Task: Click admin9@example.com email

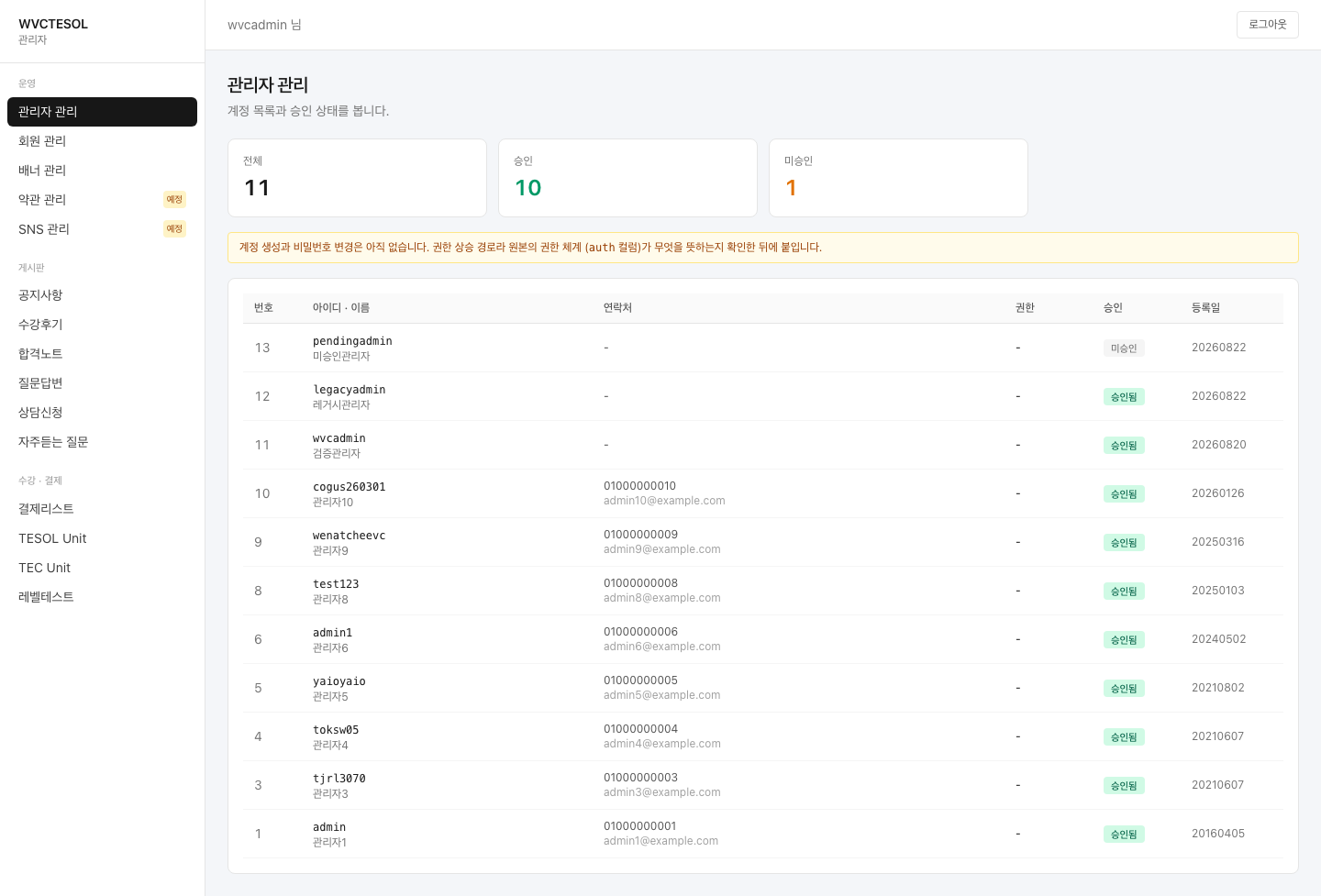Action: [662, 549]
